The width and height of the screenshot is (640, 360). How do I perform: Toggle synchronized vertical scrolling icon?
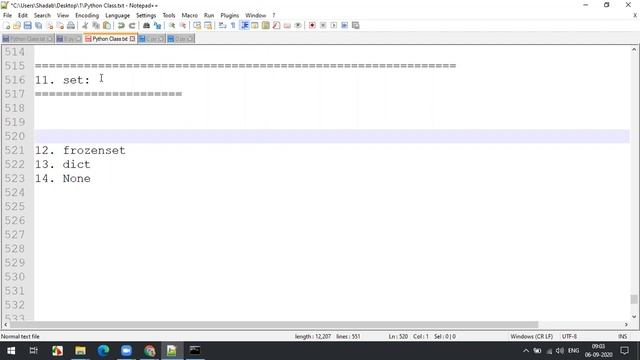coord(197,25)
